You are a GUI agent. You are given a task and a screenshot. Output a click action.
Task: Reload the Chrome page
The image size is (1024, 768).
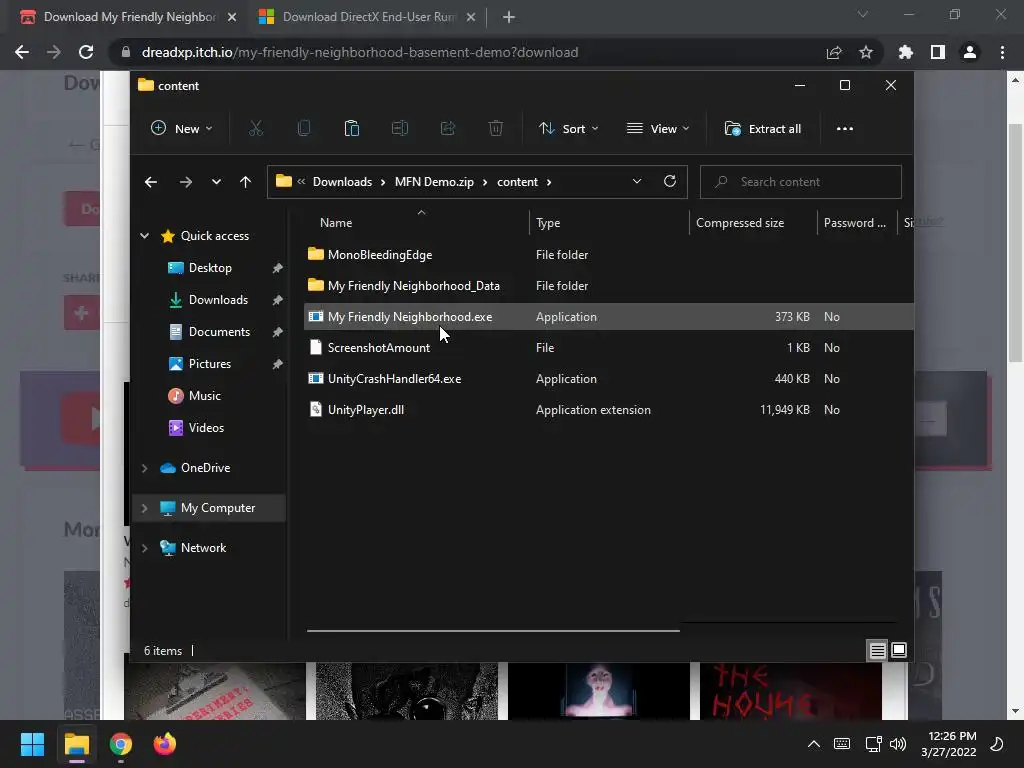point(86,52)
